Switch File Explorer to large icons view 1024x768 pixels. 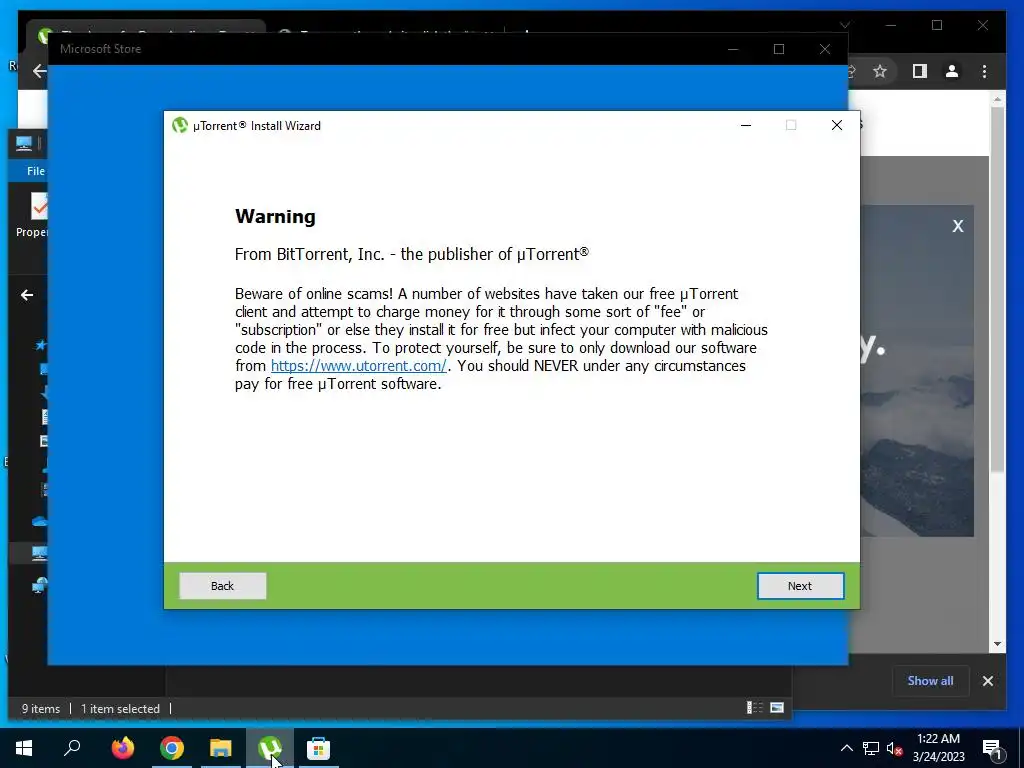[776, 707]
